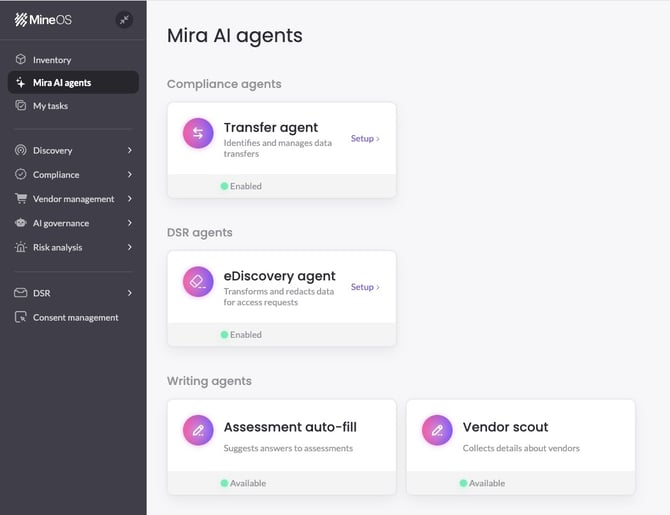Expand the DSR sidebar section
The width and height of the screenshot is (670, 515).
point(130,293)
